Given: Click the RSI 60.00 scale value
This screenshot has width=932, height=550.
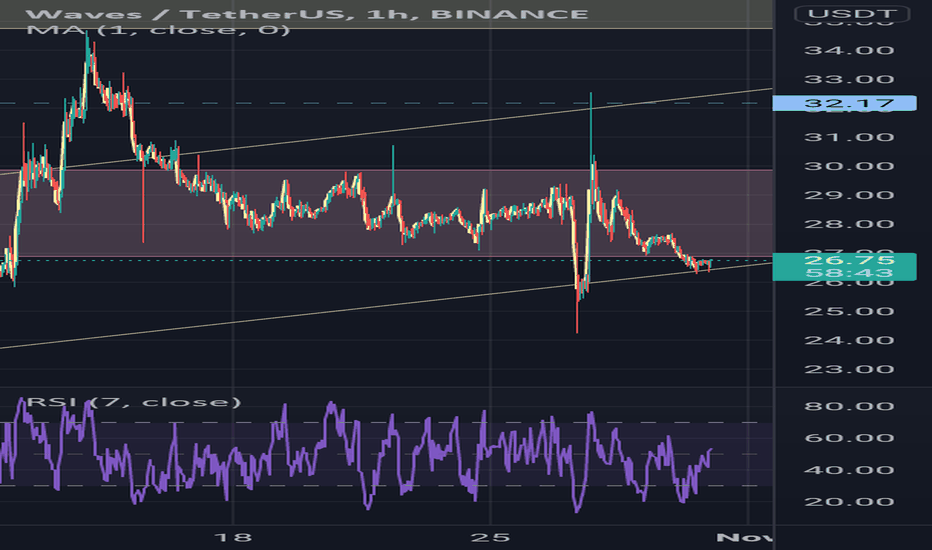Looking at the screenshot, I should pyautogui.click(x=849, y=438).
